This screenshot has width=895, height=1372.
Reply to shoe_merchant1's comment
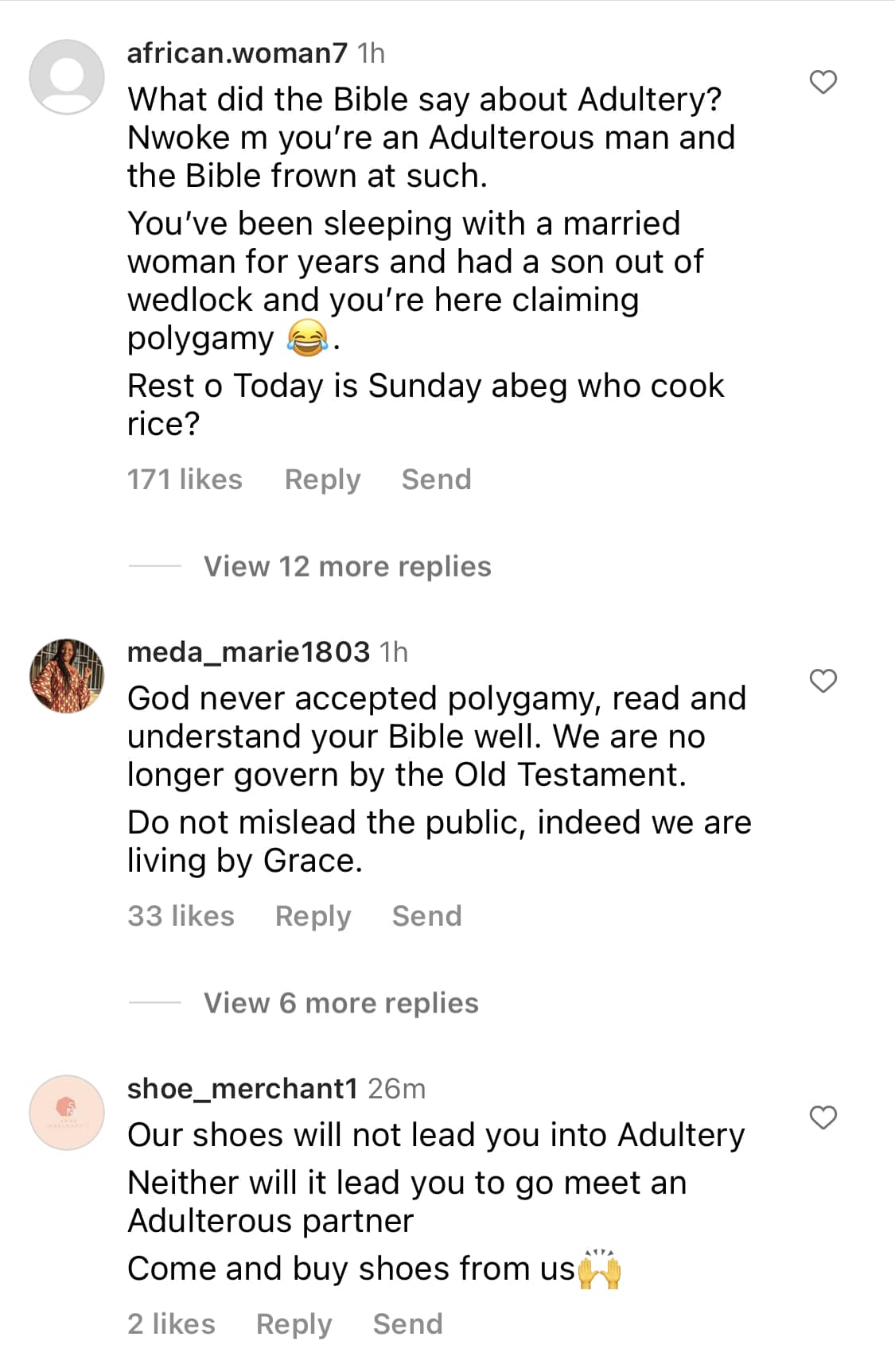(x=294, y=1324)
